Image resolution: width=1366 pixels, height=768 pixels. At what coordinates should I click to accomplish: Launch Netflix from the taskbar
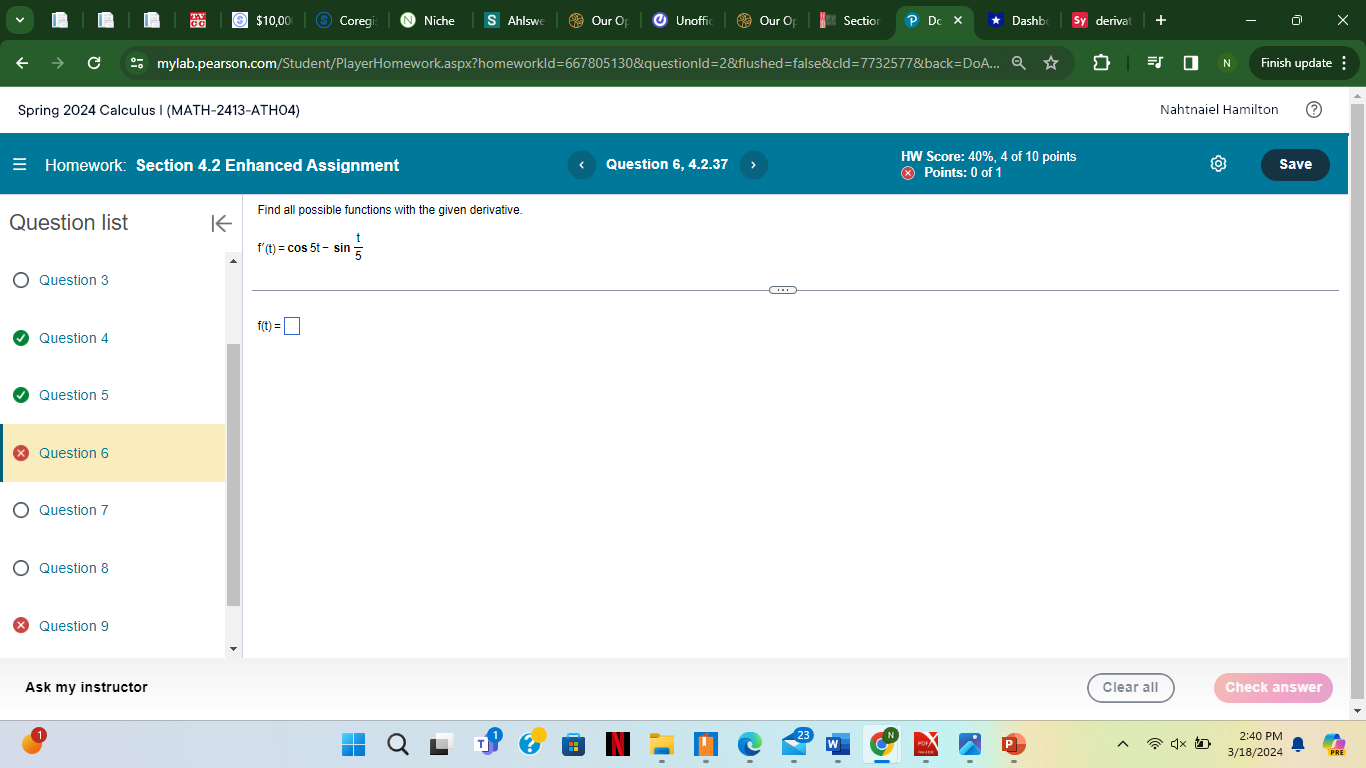(617, 744)
